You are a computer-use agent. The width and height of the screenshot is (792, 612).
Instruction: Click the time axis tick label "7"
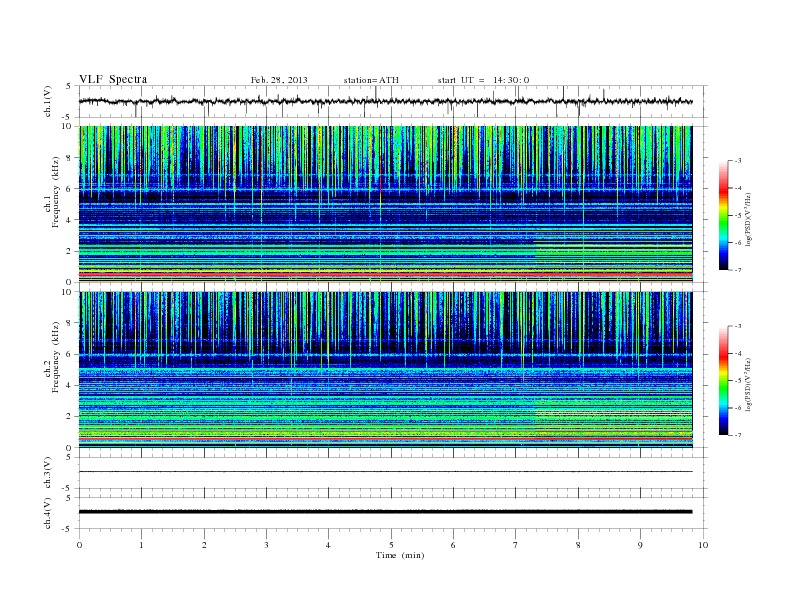(516, 545)
